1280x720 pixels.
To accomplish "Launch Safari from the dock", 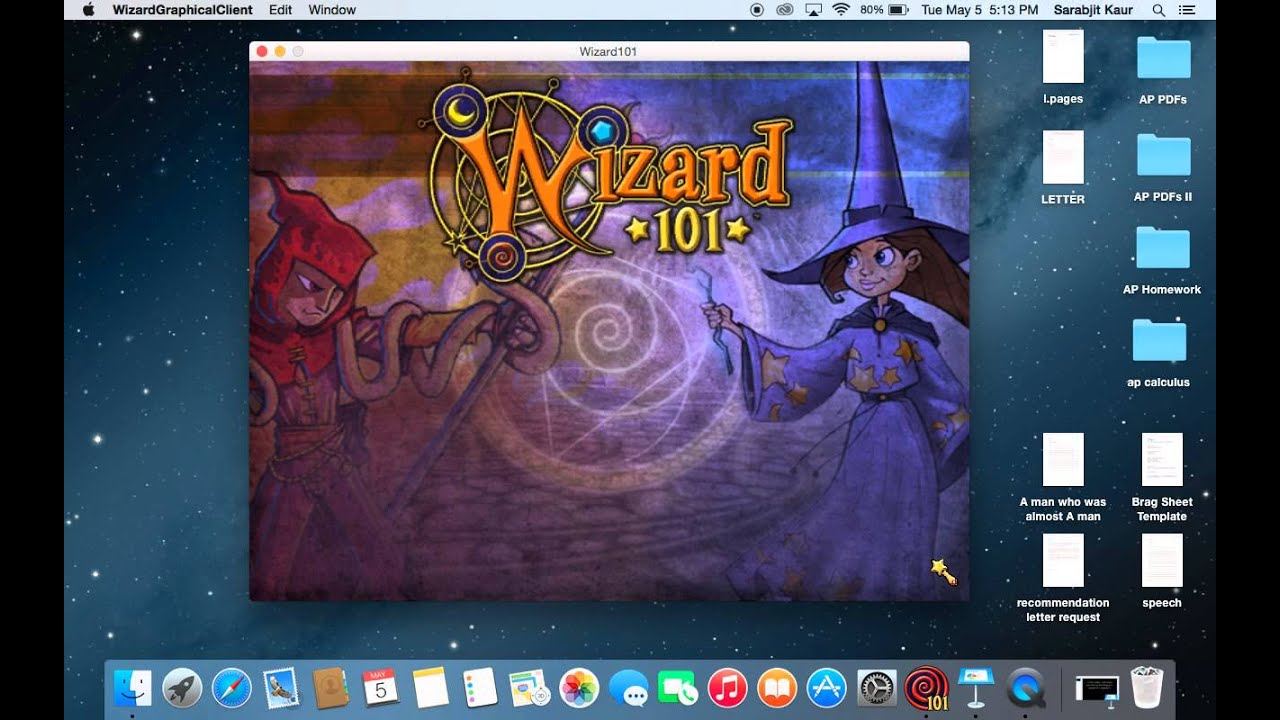I will (231, 688).
